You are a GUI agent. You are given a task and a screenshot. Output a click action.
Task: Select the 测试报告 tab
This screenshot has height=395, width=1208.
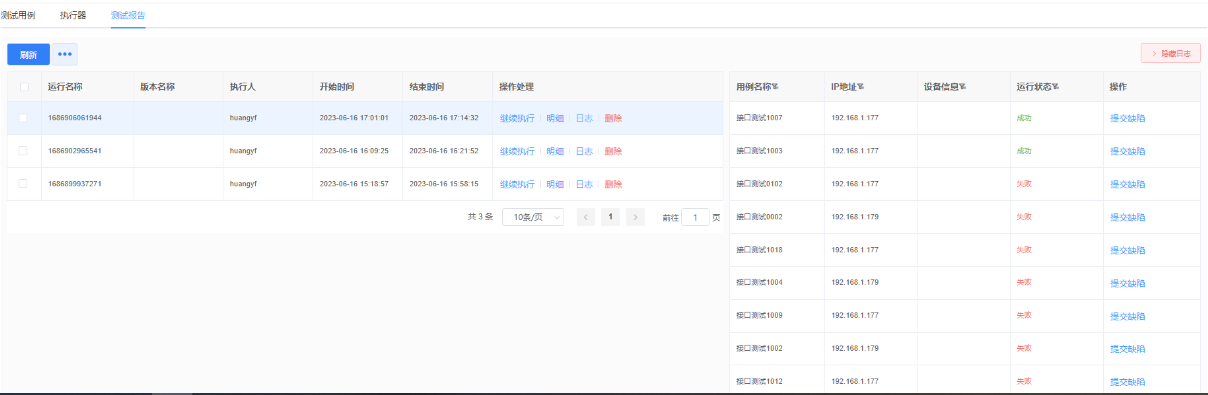[128, 15]
